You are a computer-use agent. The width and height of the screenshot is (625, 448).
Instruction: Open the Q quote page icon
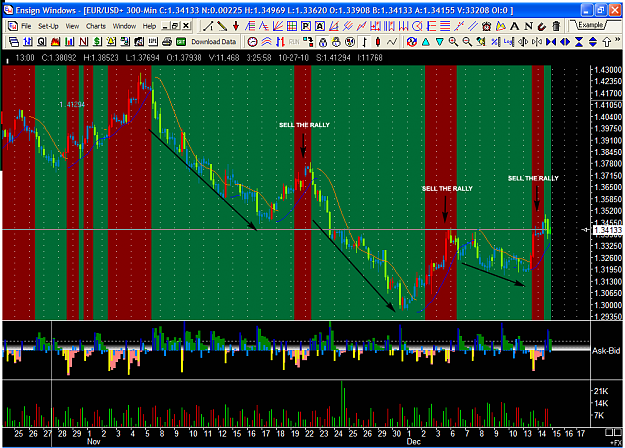pos(41,42)
